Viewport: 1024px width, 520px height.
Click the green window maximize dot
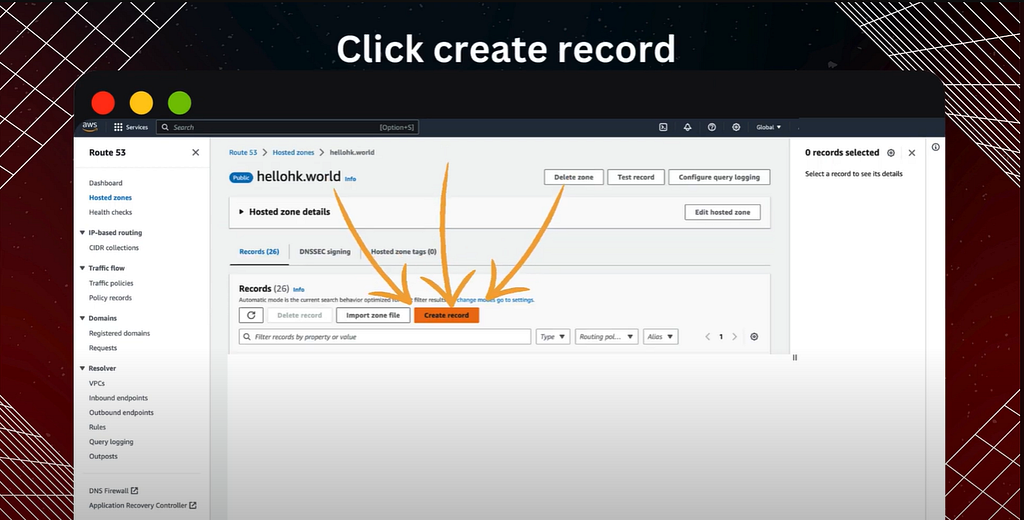coord(180,103)
